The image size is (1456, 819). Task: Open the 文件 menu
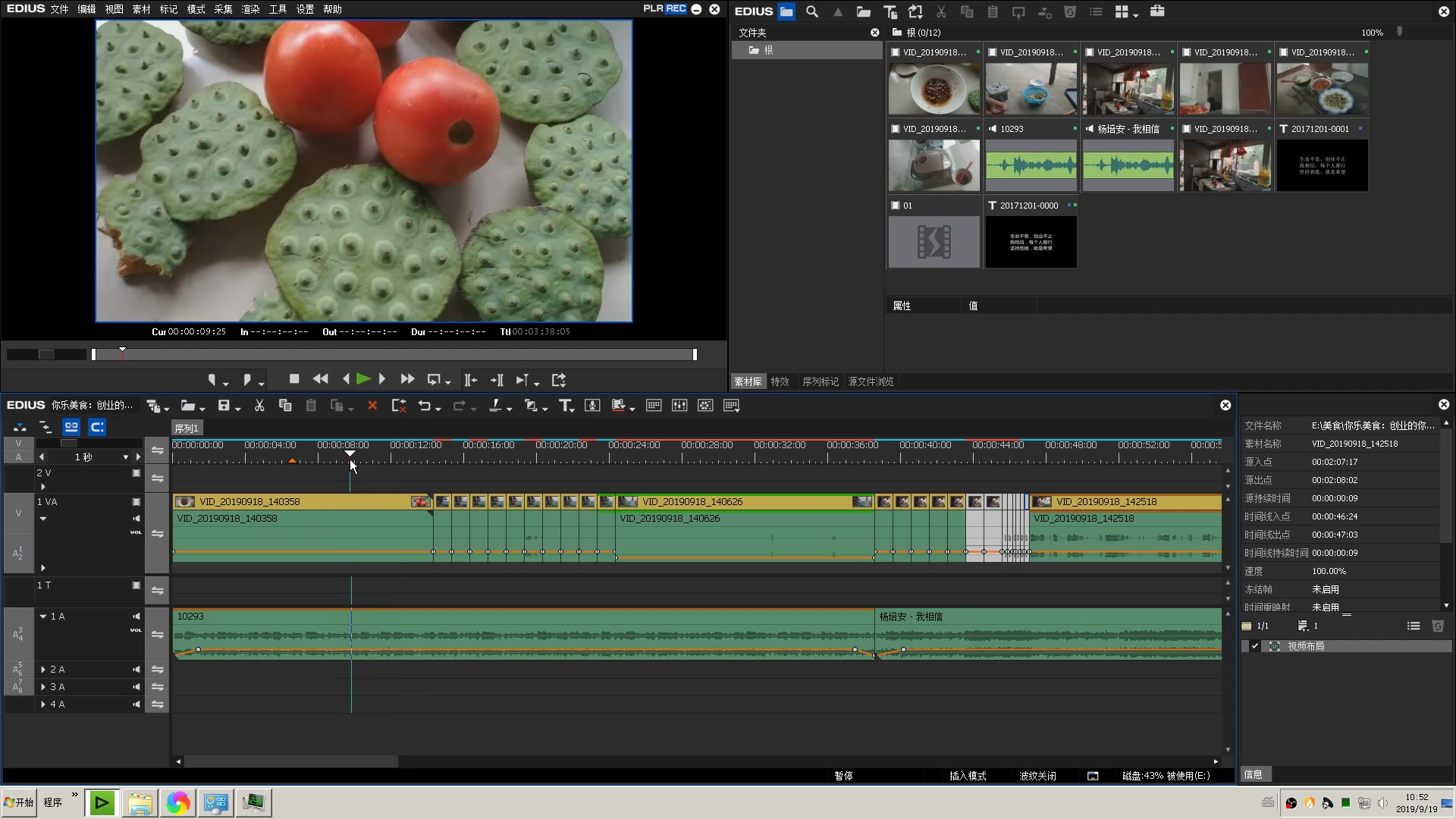click(x=59, y=9)
